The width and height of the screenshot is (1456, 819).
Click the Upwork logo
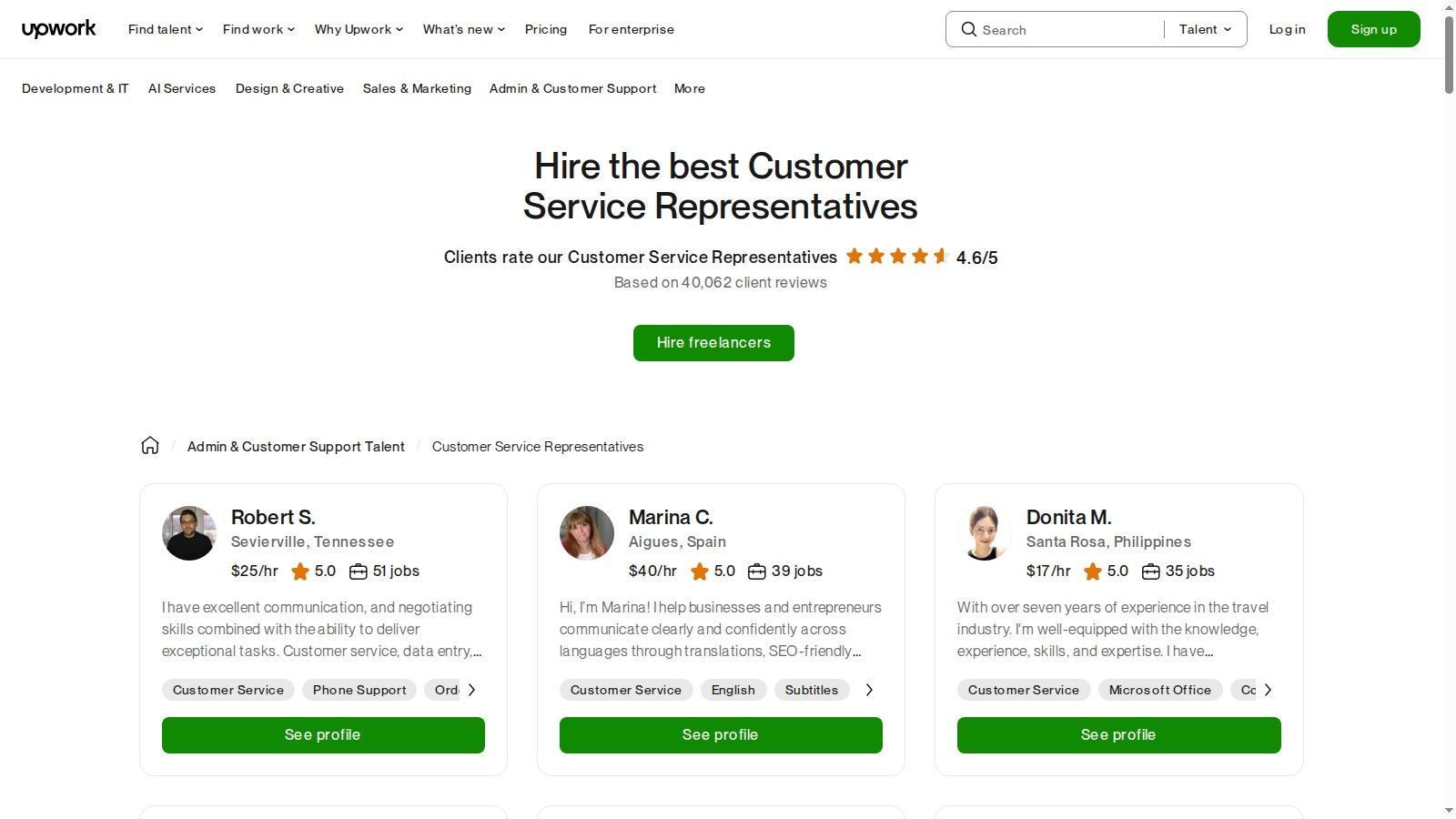pos(58,28)
